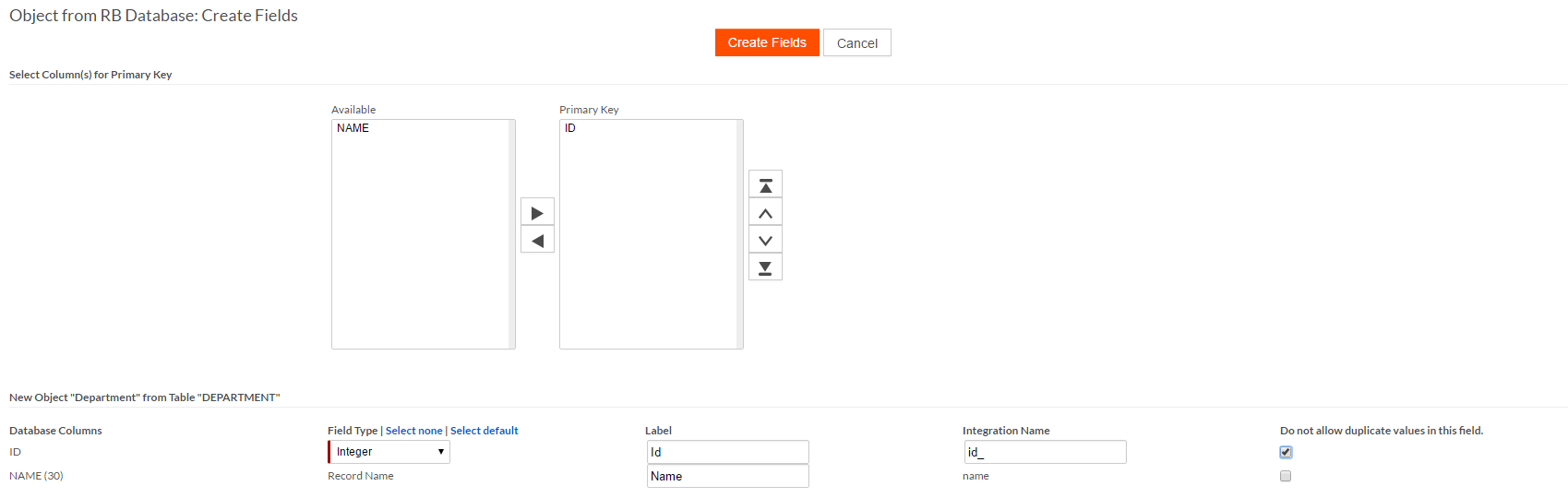Screen dimensions: 1568x498
Task: Uncheck no-duplicates checkbox for ID field
Action: (1286, 452)
